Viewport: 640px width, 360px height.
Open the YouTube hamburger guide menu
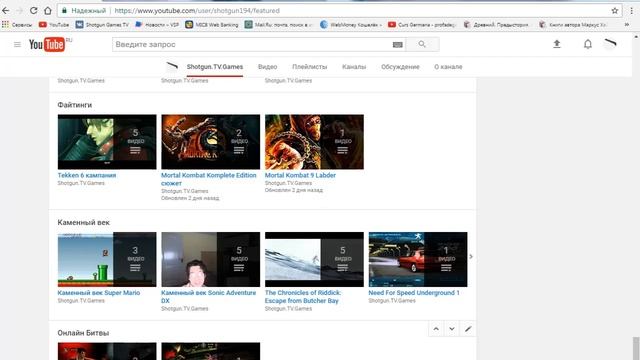[x=17, y=44]
